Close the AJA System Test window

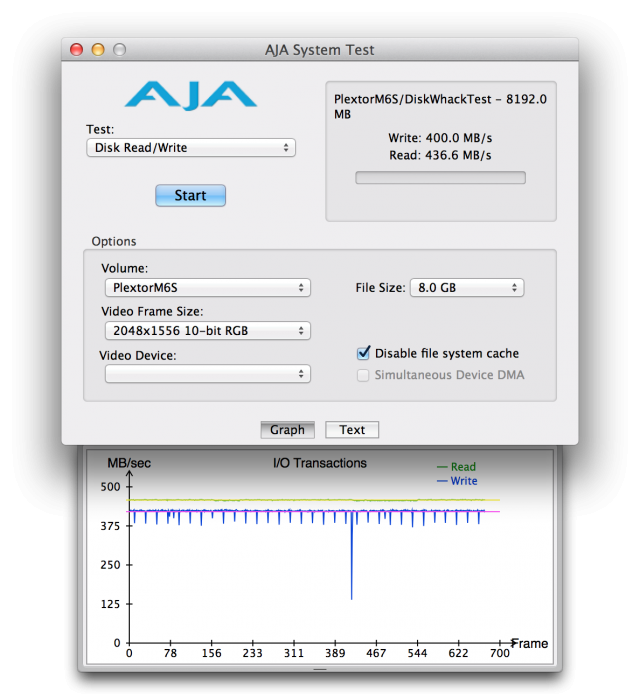pos(77,49)
